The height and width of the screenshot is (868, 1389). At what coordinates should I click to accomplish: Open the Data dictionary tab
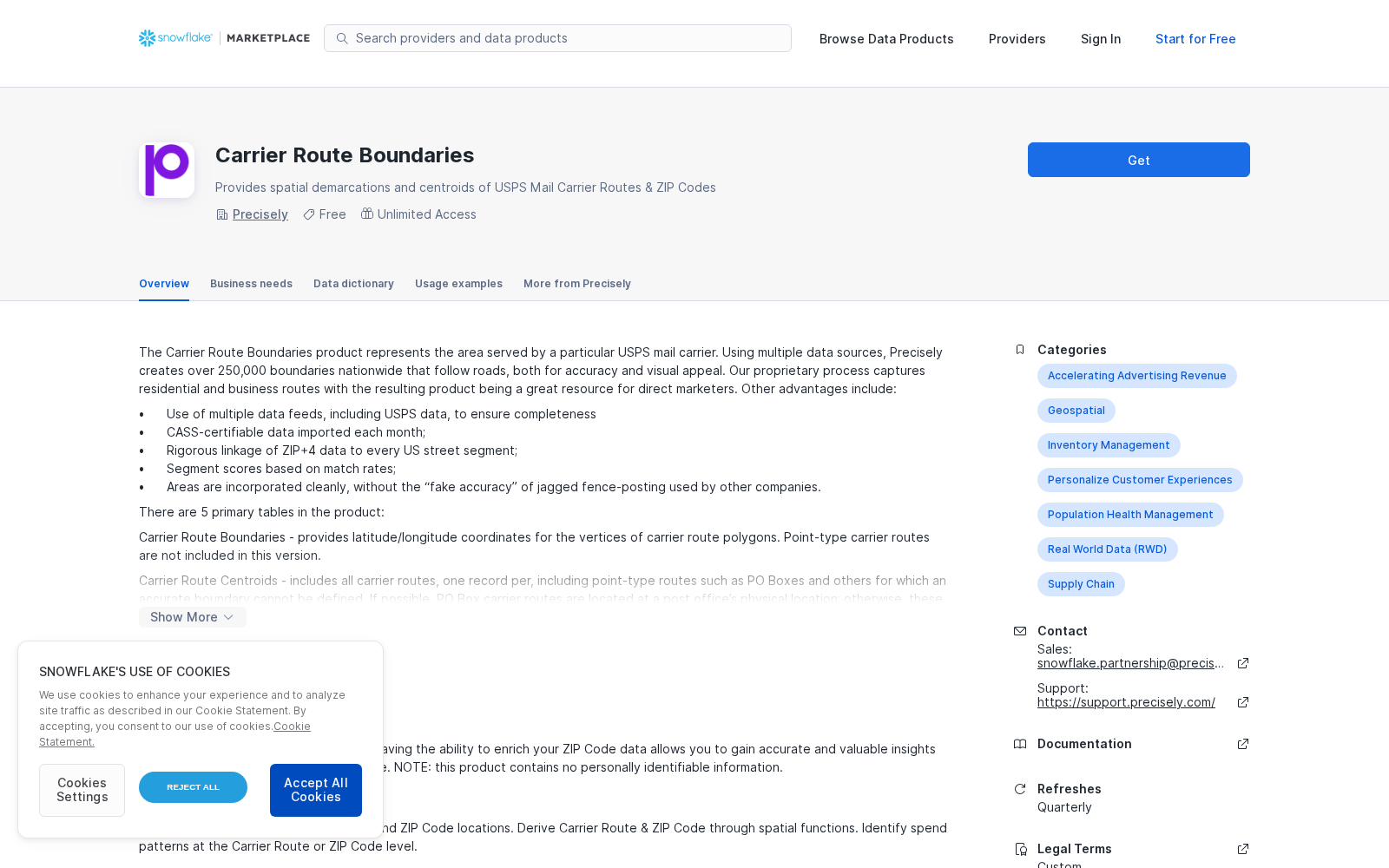(x=353, y=284)
